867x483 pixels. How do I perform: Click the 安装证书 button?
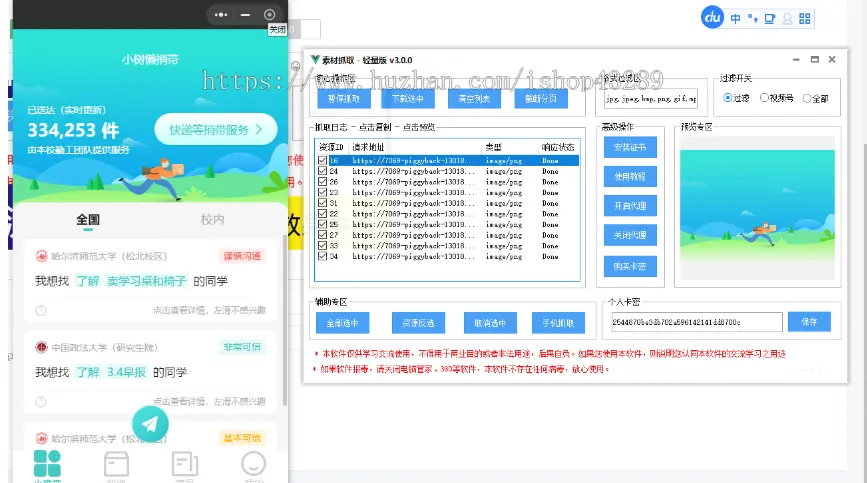[630, 147]
